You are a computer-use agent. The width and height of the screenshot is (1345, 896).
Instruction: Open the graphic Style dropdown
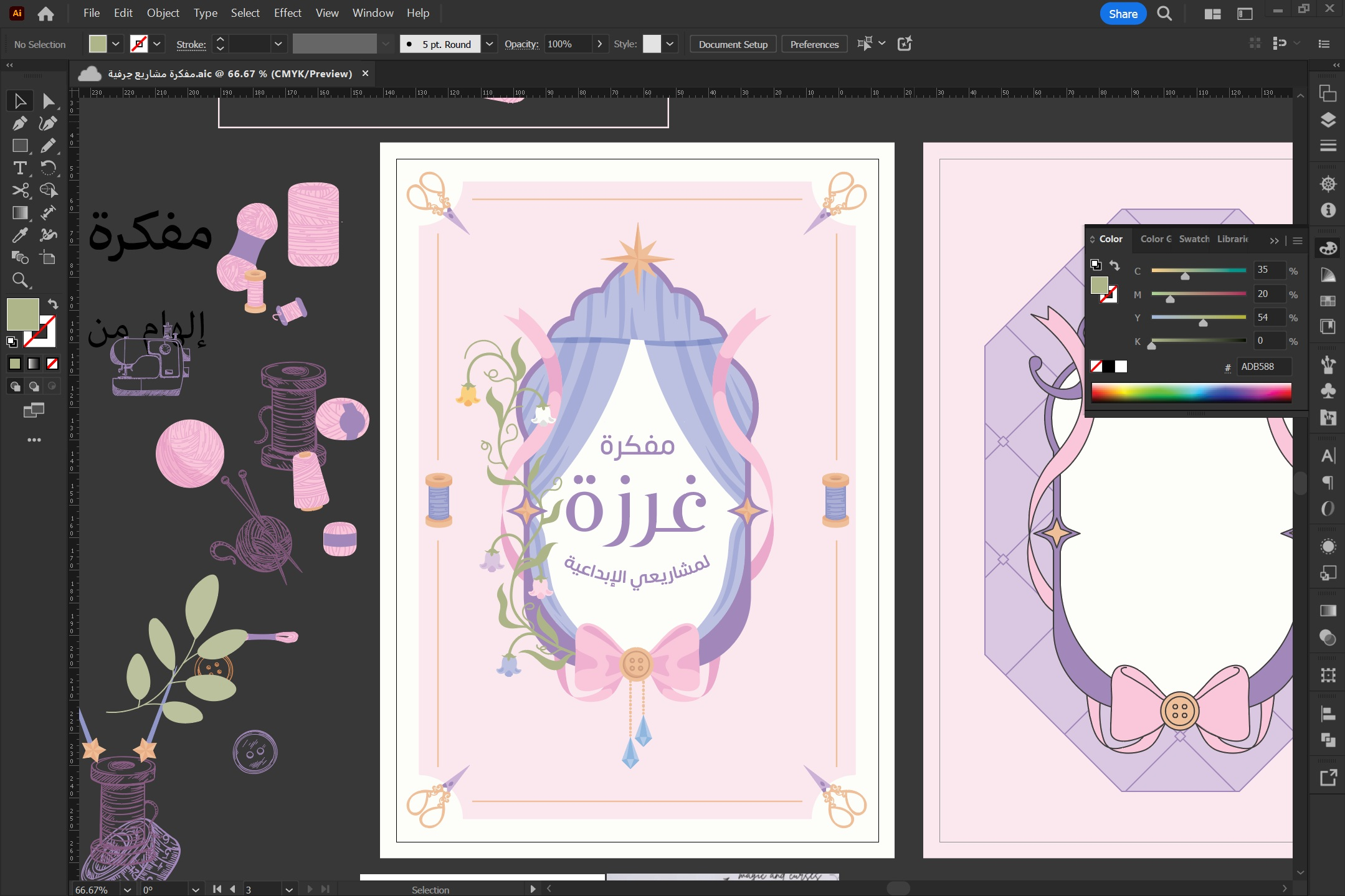(670, 44)
